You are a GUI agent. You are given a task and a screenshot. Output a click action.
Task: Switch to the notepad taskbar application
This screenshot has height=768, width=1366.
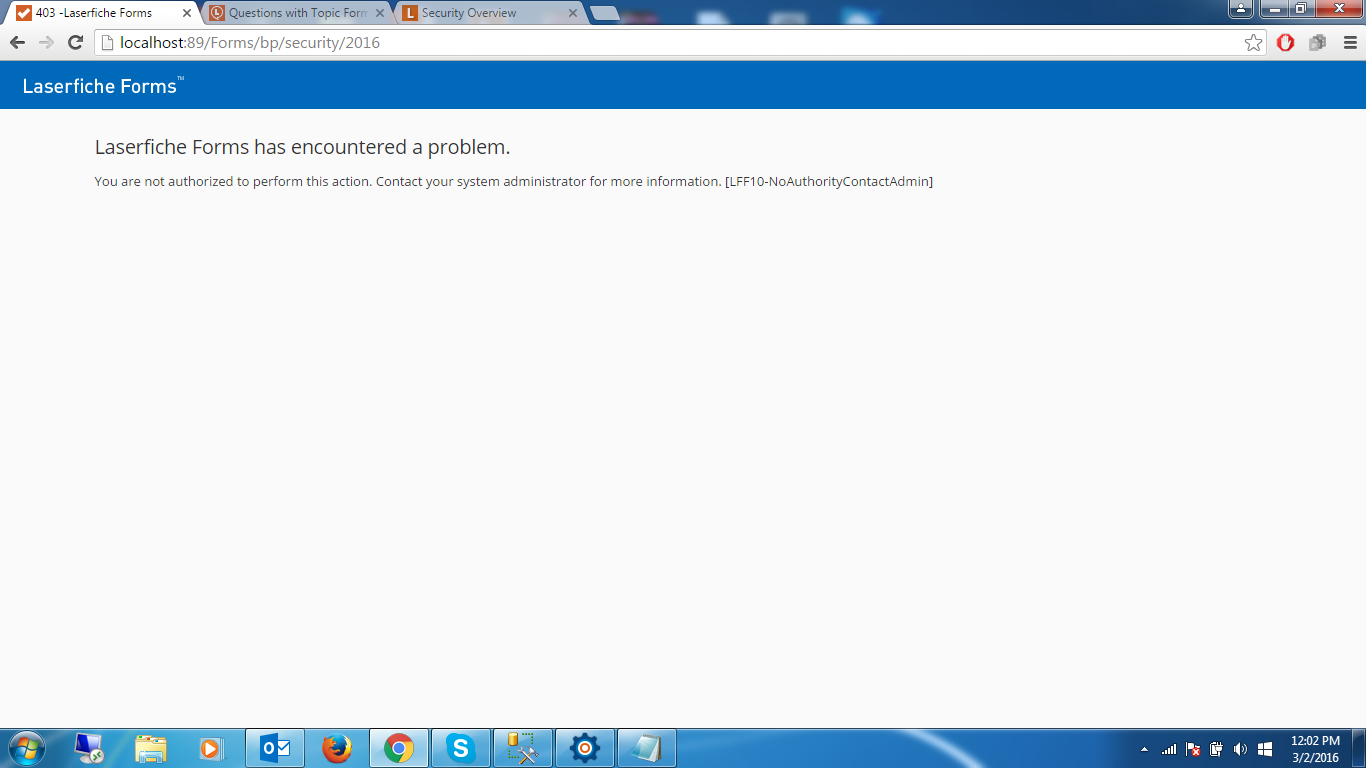pyautogui.click(x=647, y=748)
